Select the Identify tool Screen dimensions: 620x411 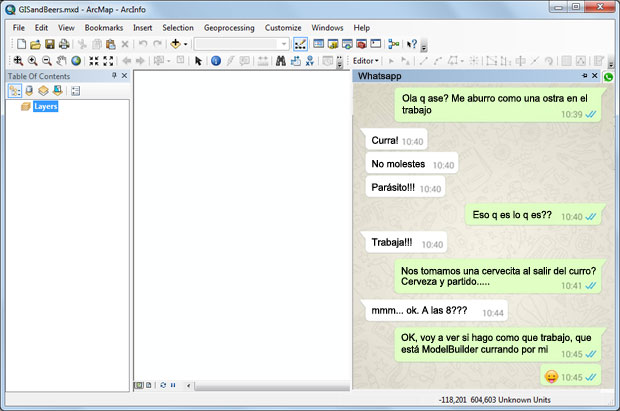(216, 61)
